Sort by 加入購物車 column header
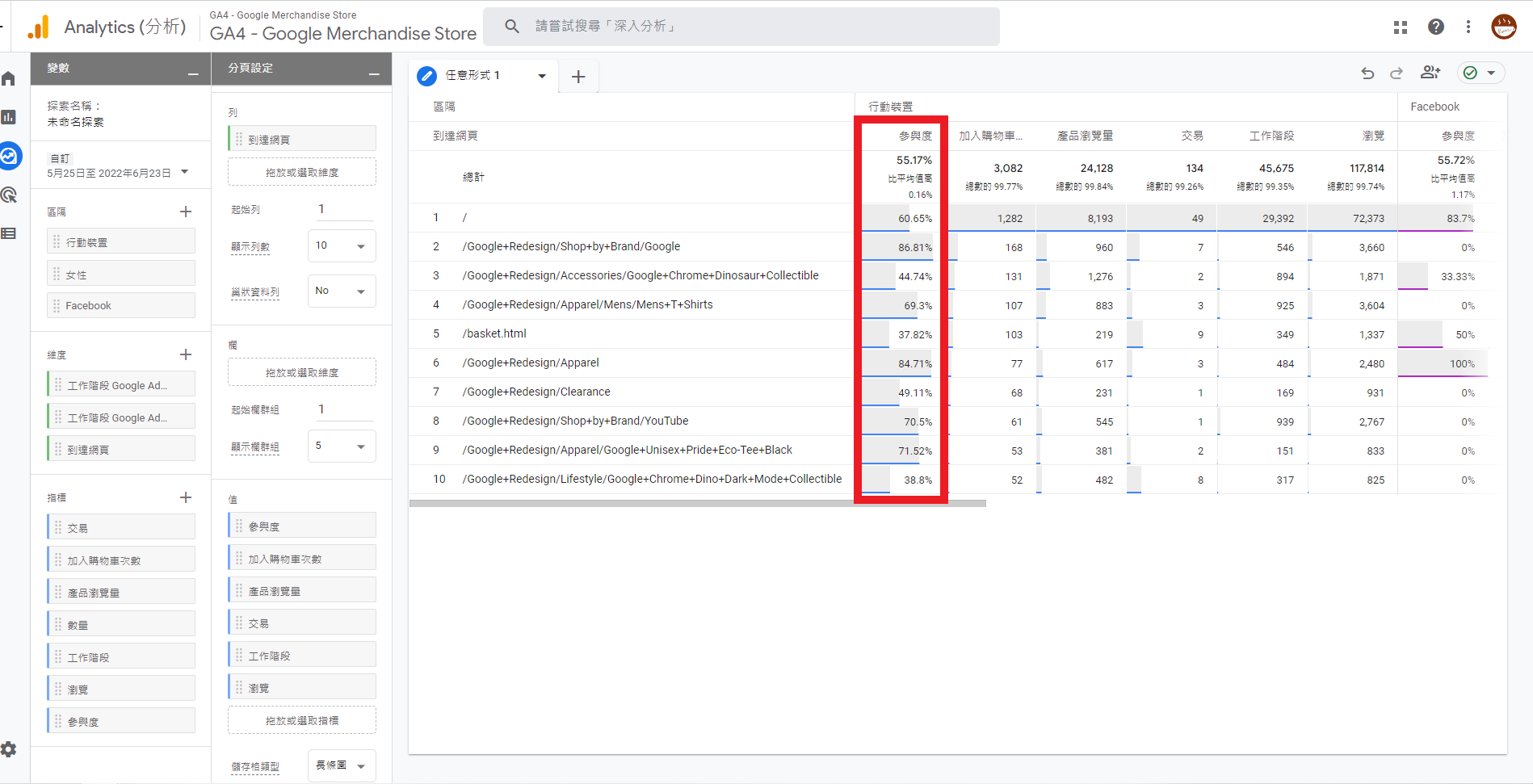Screen dimensions: 1533x784 990,136
